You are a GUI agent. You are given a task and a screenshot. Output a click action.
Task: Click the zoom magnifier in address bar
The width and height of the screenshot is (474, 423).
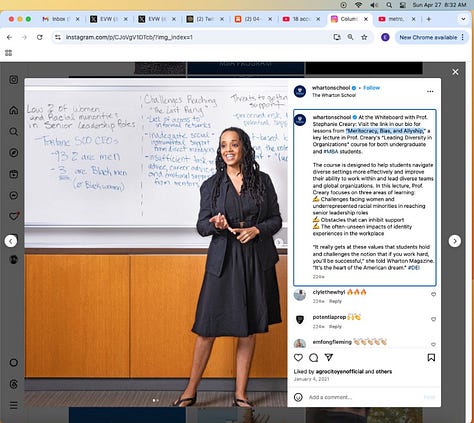tap(350, 37)
